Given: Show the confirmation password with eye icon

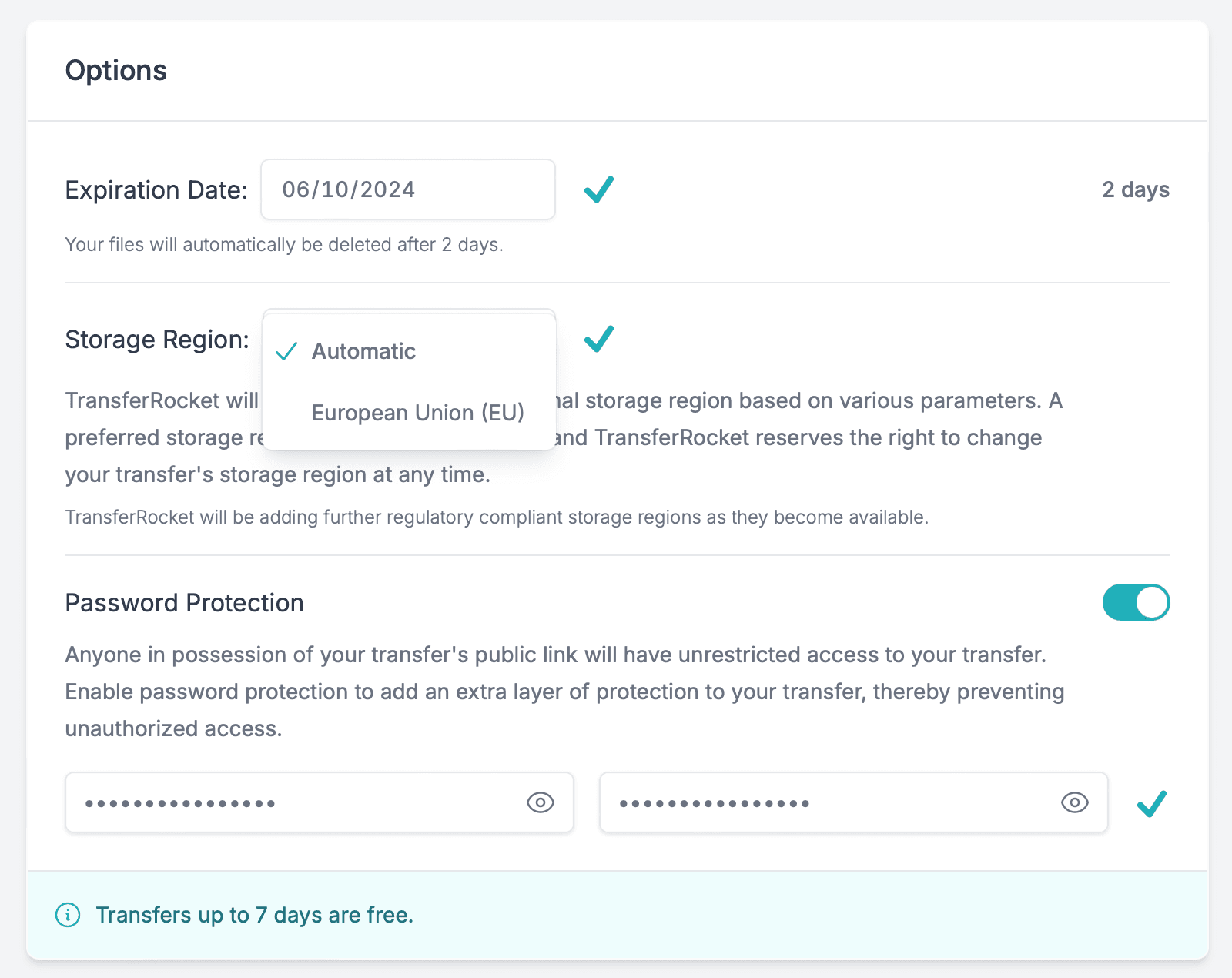Looking at the screenshot, I should tap(1075, 802).
